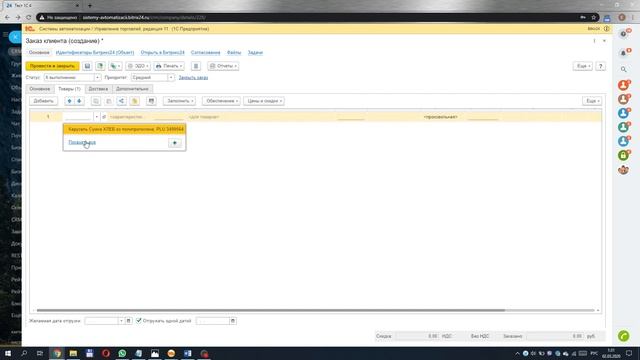This screenshot has height=360, width=640.
Task: Open the green lock chat icon in sidebar
Action: 623,155
